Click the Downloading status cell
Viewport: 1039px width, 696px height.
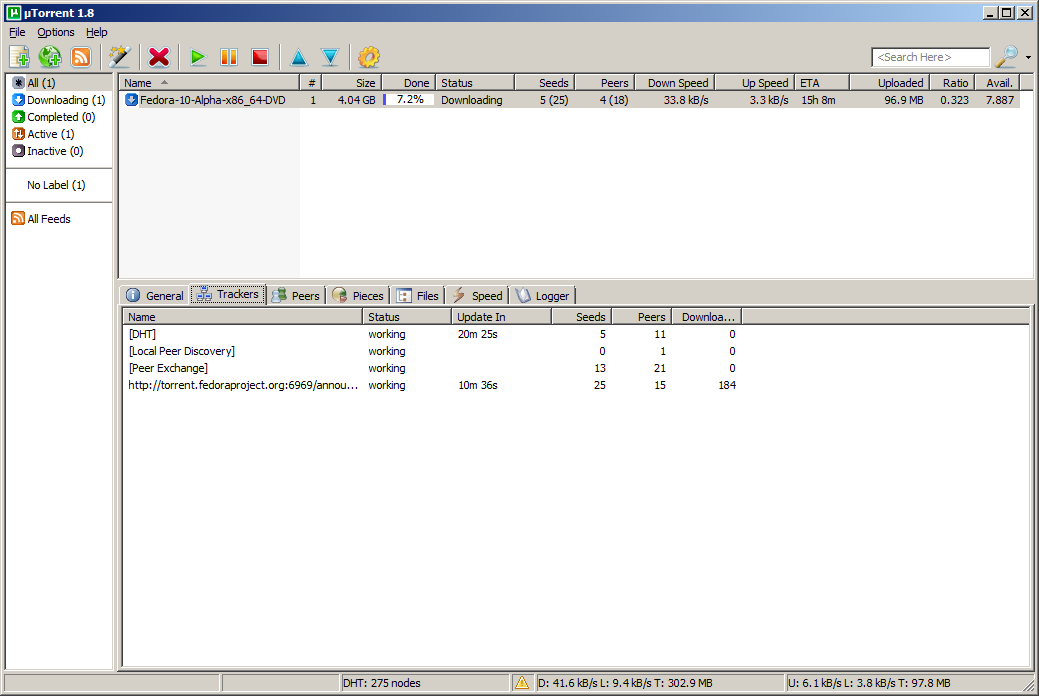point(472,100)
